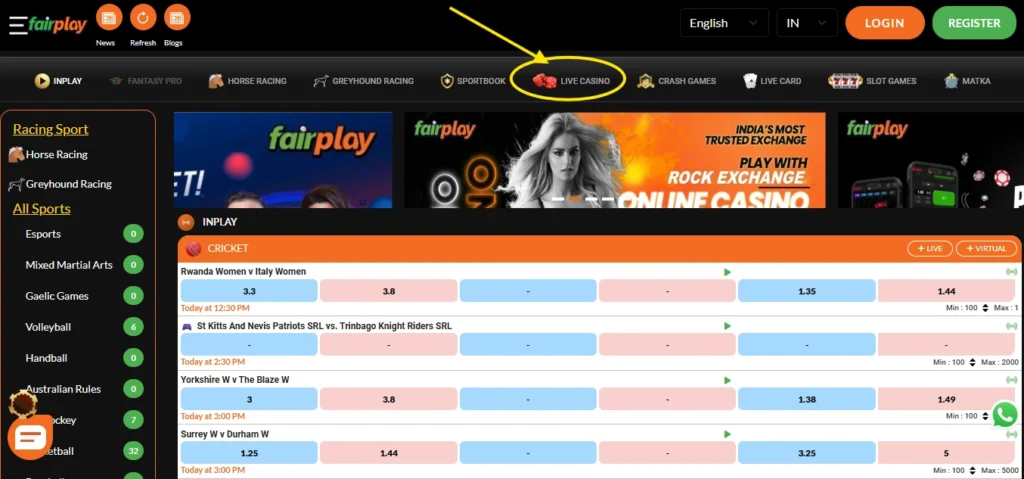Click the INPLAY section live icon
This screenshot has width=1024, height=479.
pos(186,222)
